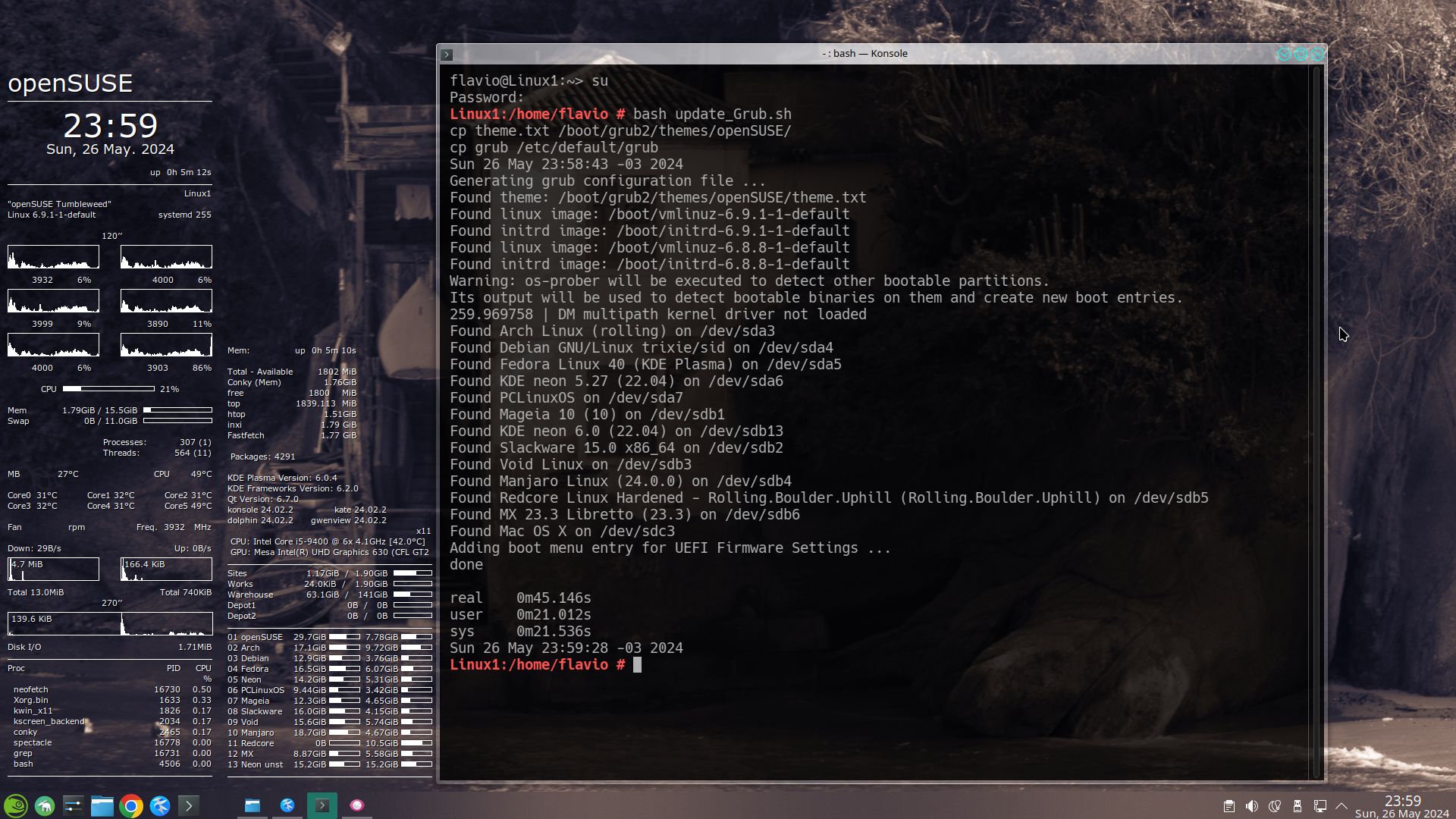Click the Konsole titlebar text 'bash — Konsole'
1456x819 pixels.
coord(870,54)
